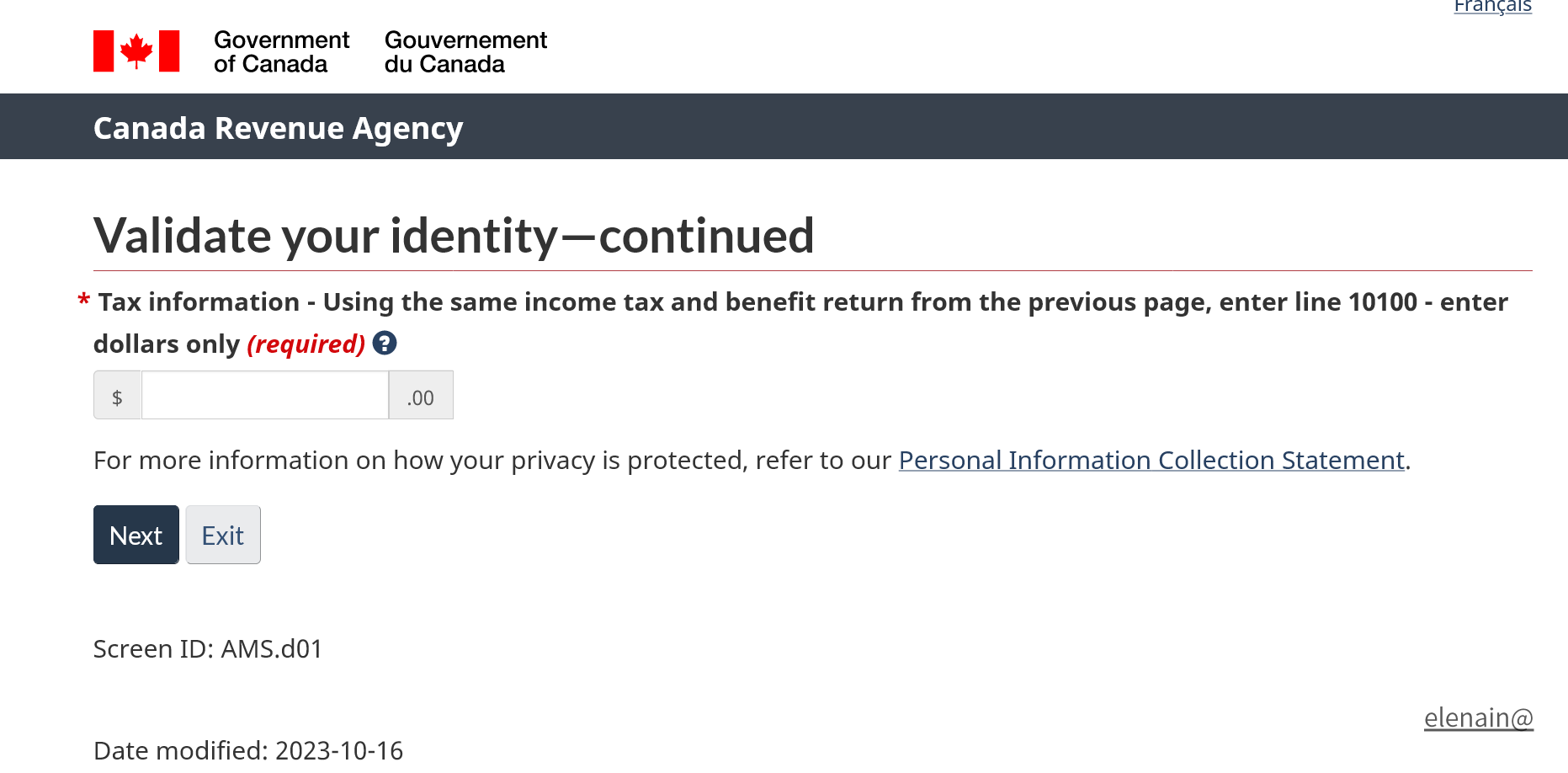Click the Government of Canada wordmark
Image resolution: width=1568 pixels, height=773 pixels.
point(281,52)
